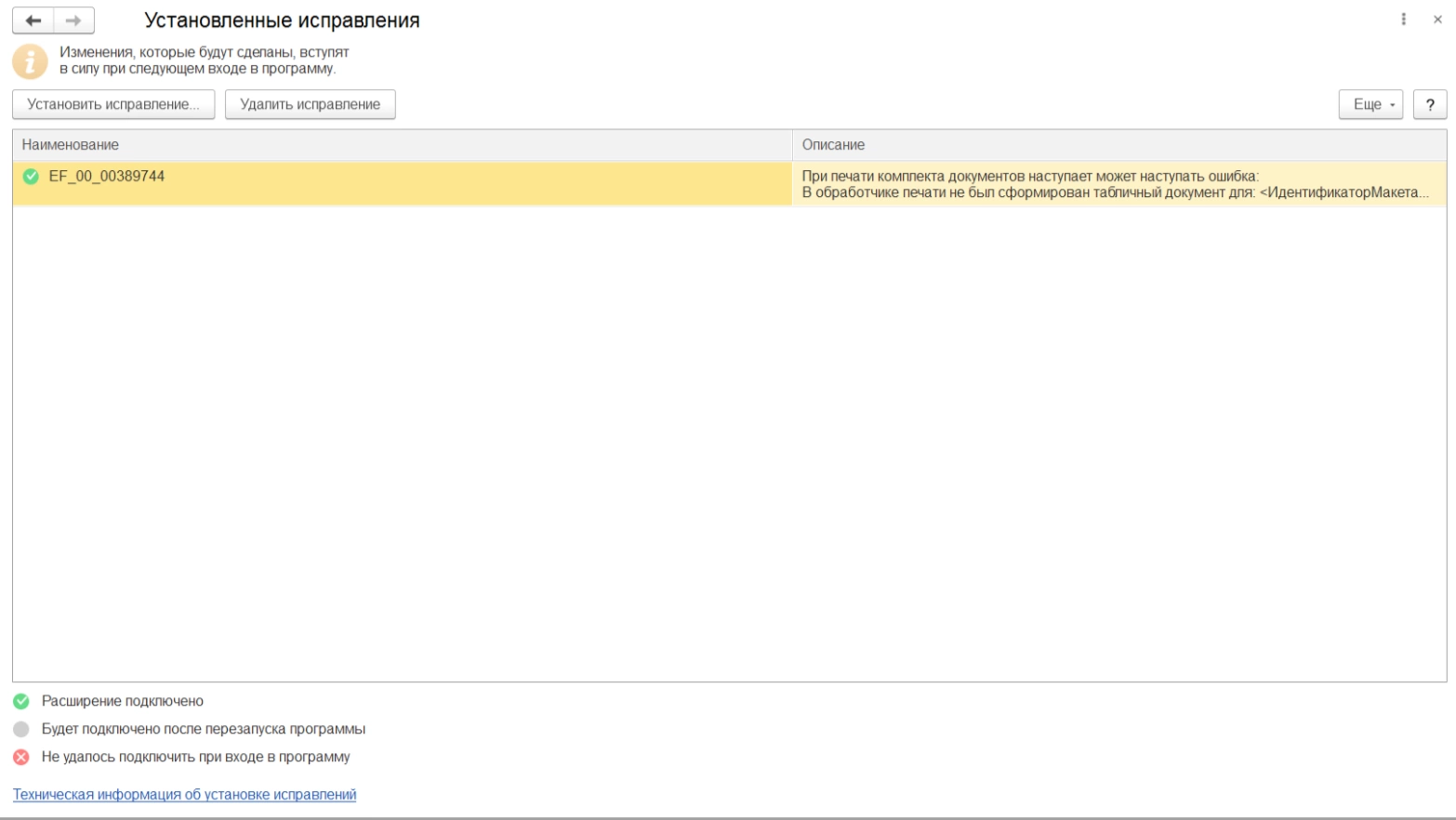Image resolution: width=1456 pixels, height=820 pixels.
Task: Click the red legend icon for failed connection
Action: tap(21, 757)
